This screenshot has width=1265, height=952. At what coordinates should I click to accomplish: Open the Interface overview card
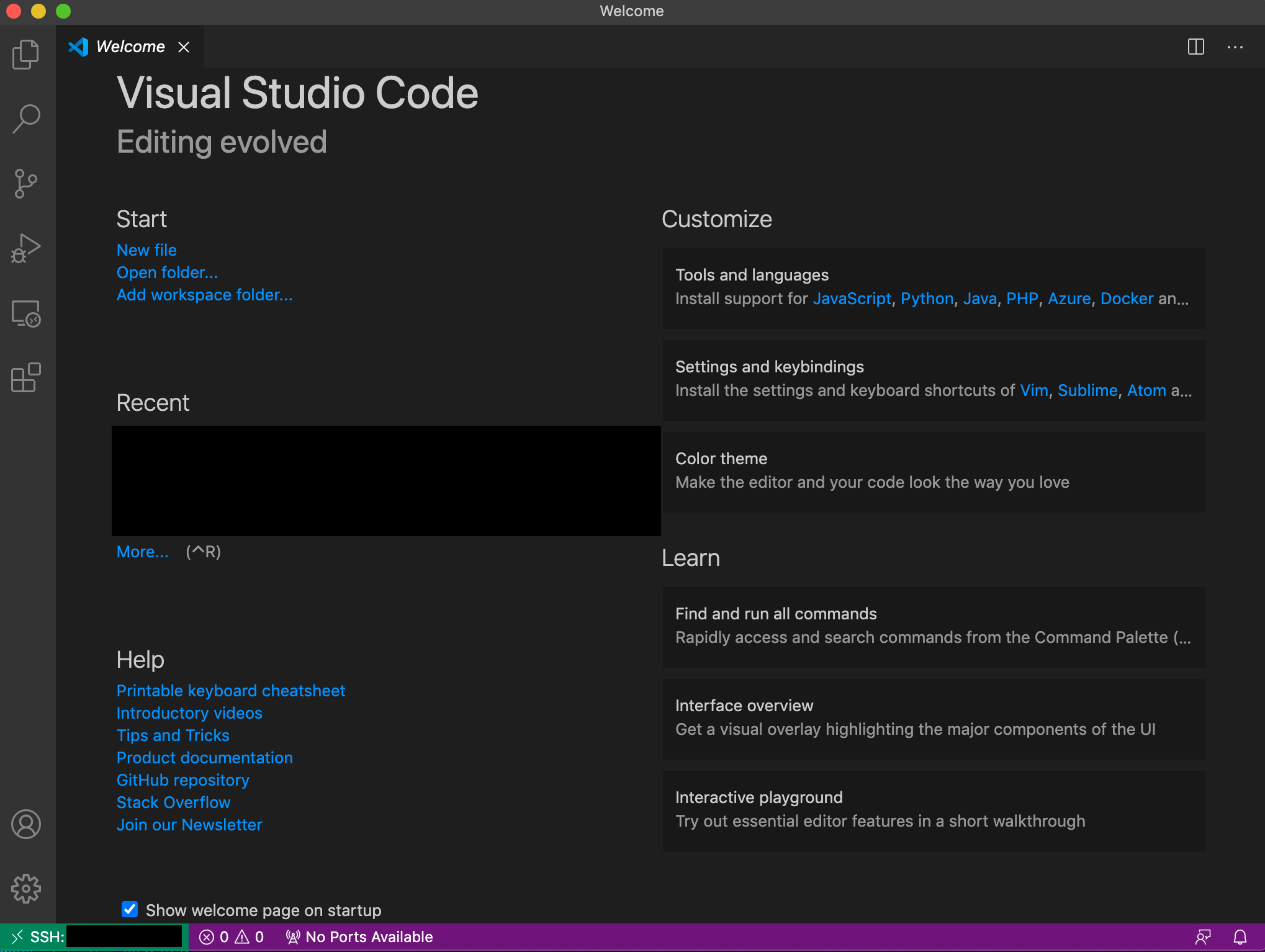pyautogui.click(x=934, y=719)
